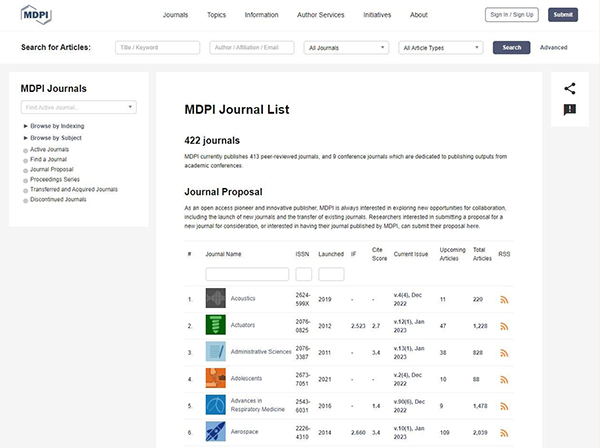Click the Advances in Respiratory Medicine cover
Image resolution: width=600 pixels, height=448 pixels.
click(x=215, y=405)
